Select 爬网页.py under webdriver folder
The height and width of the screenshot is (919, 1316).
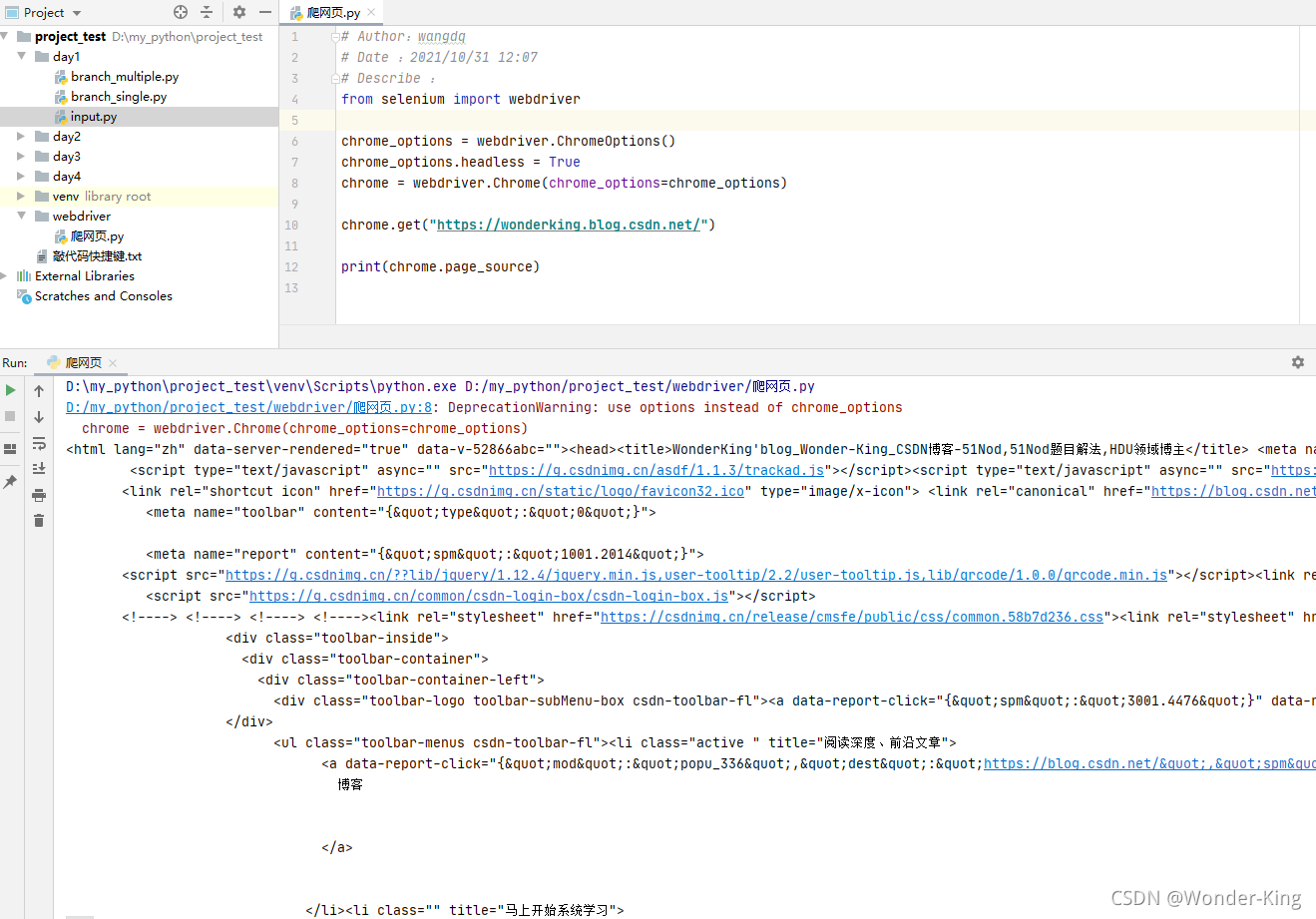(97, 236)
